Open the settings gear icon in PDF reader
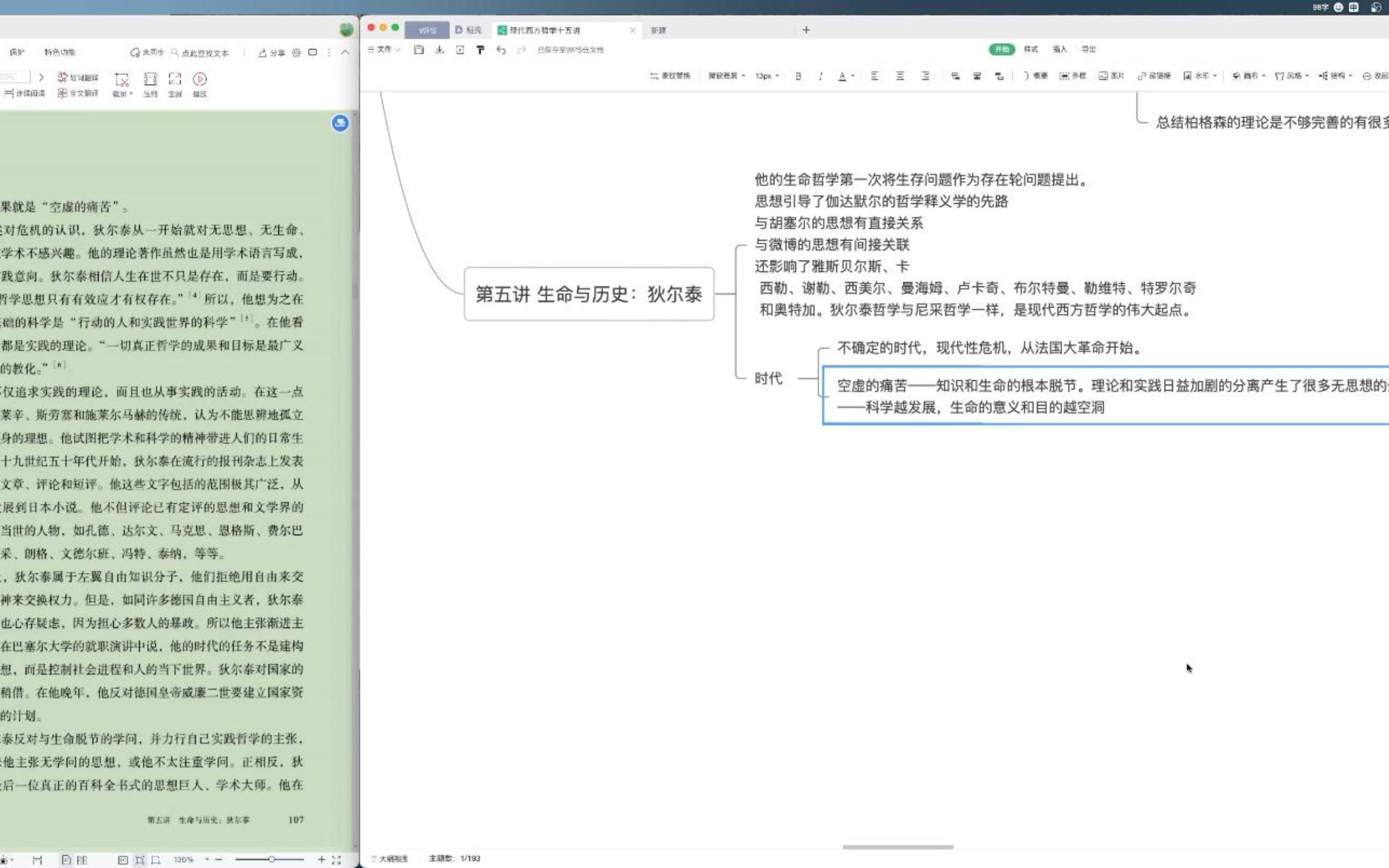 coord(297,53)
